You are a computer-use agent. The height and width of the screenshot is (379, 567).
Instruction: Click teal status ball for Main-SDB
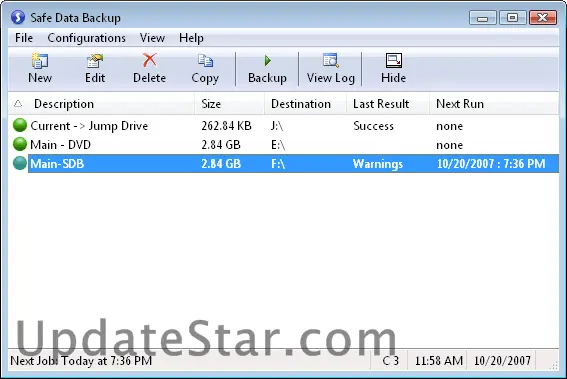tap(20, 163)
